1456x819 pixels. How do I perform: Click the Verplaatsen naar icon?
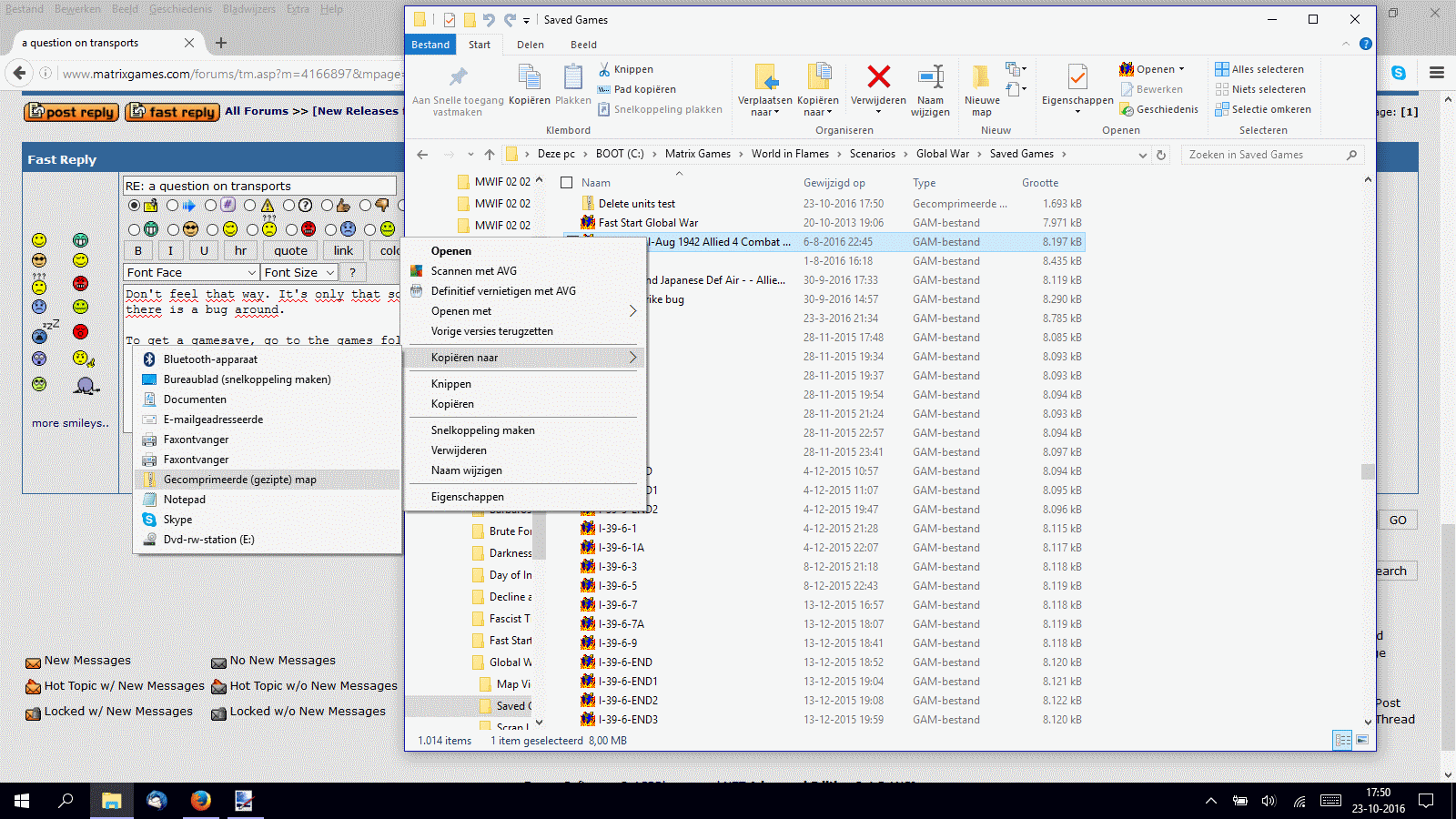click(765, 76)
